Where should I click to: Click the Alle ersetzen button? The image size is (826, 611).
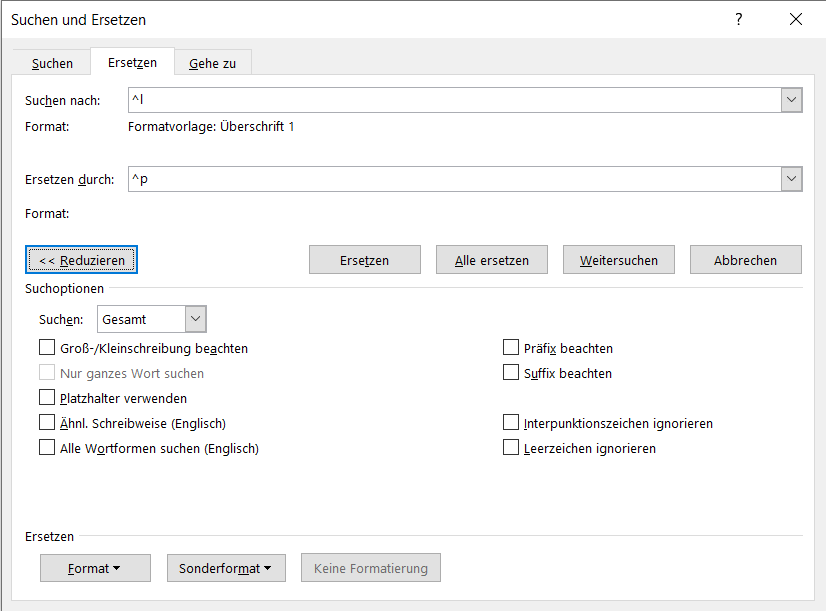491,259
